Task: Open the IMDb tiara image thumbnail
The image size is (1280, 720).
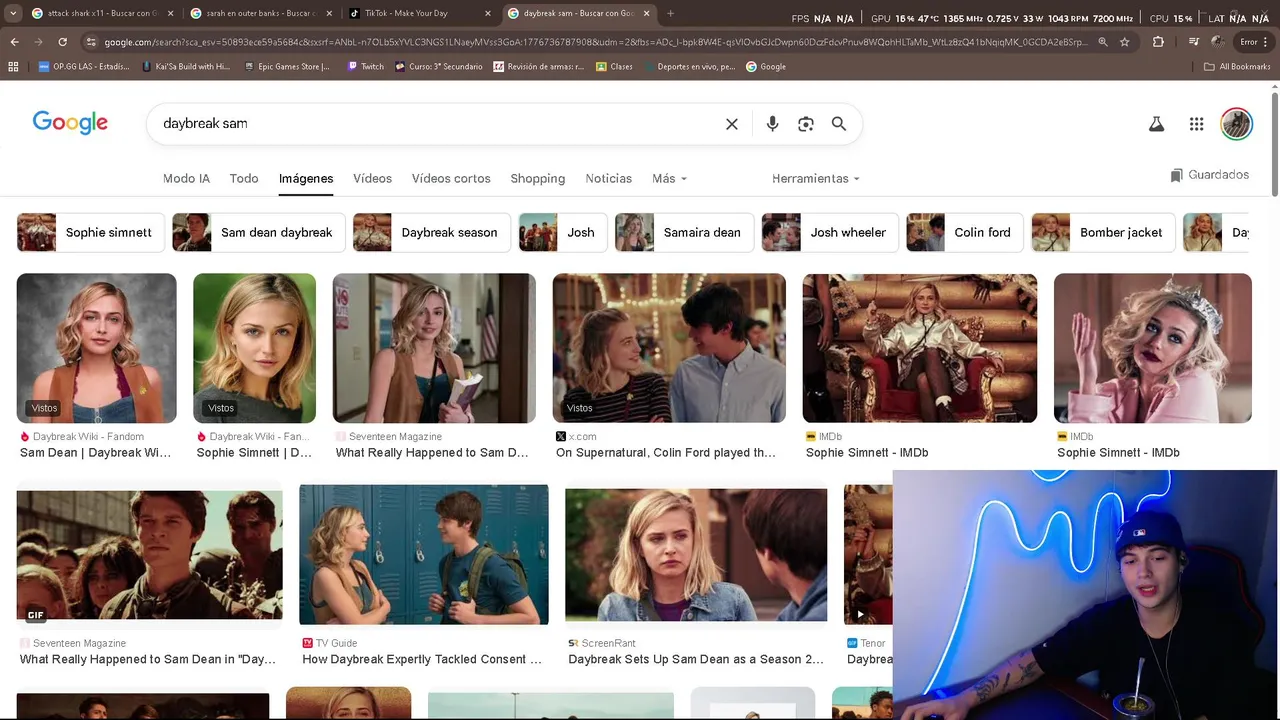Action: 1153,348
